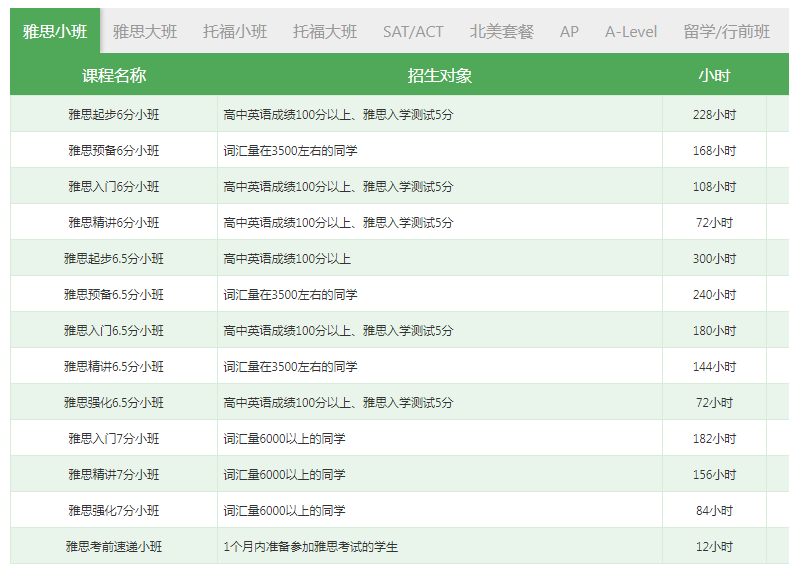Open the 托福小班 tab

point(235,31)
